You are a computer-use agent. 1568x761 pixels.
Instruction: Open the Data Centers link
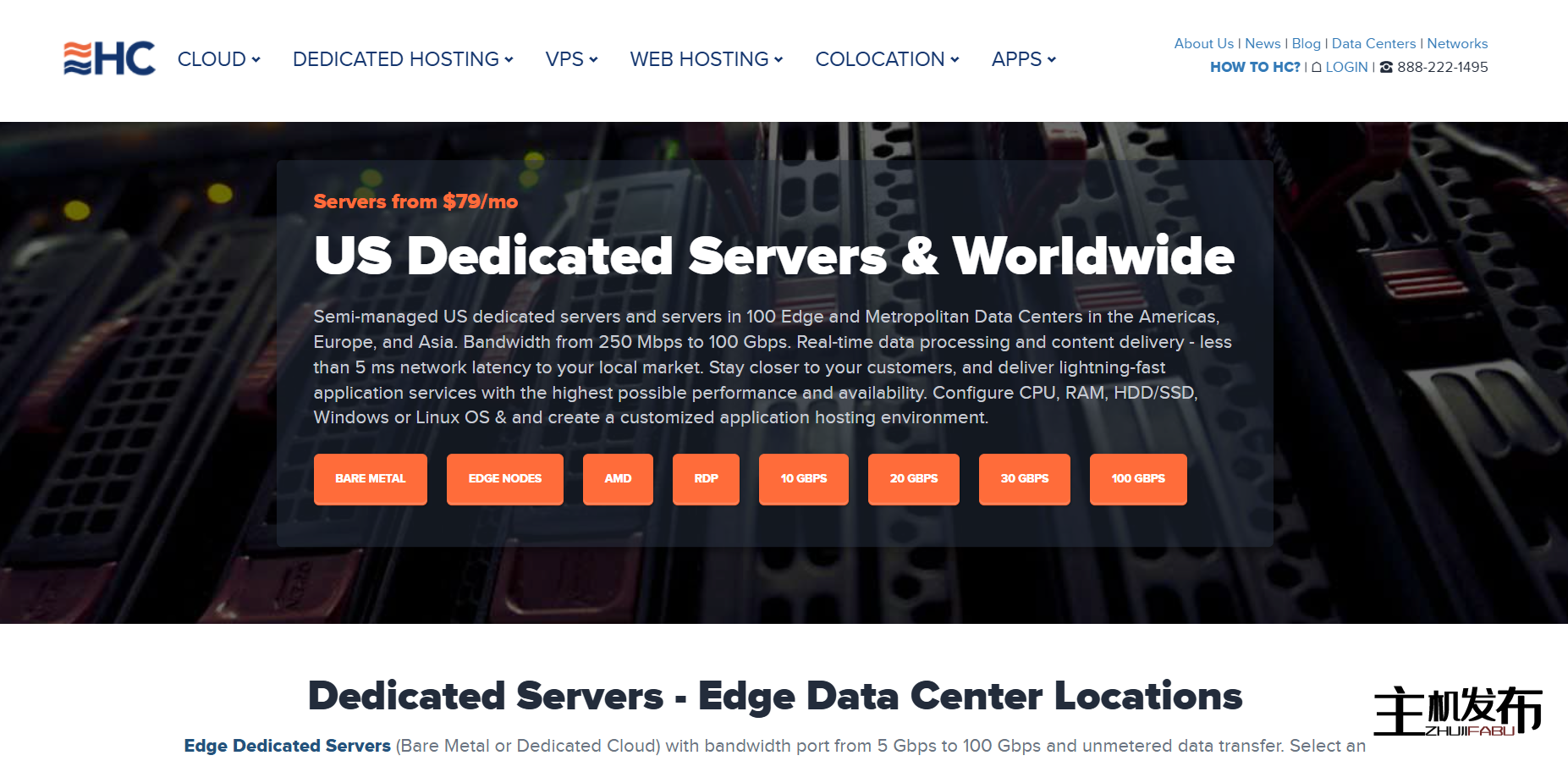(x=1373, y=44)
